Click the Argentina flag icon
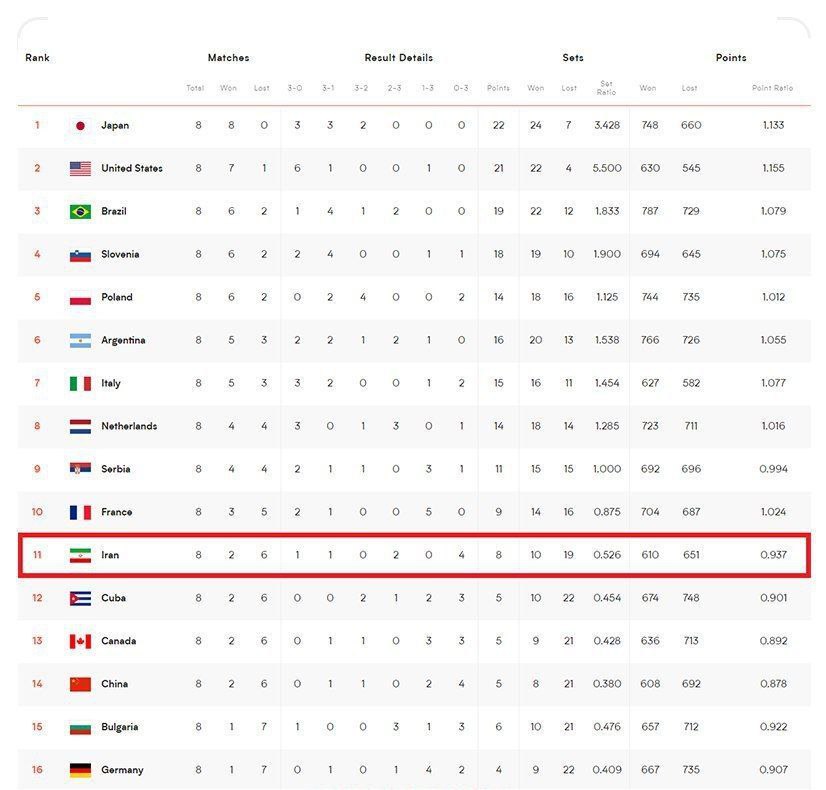 coord(80,341)
